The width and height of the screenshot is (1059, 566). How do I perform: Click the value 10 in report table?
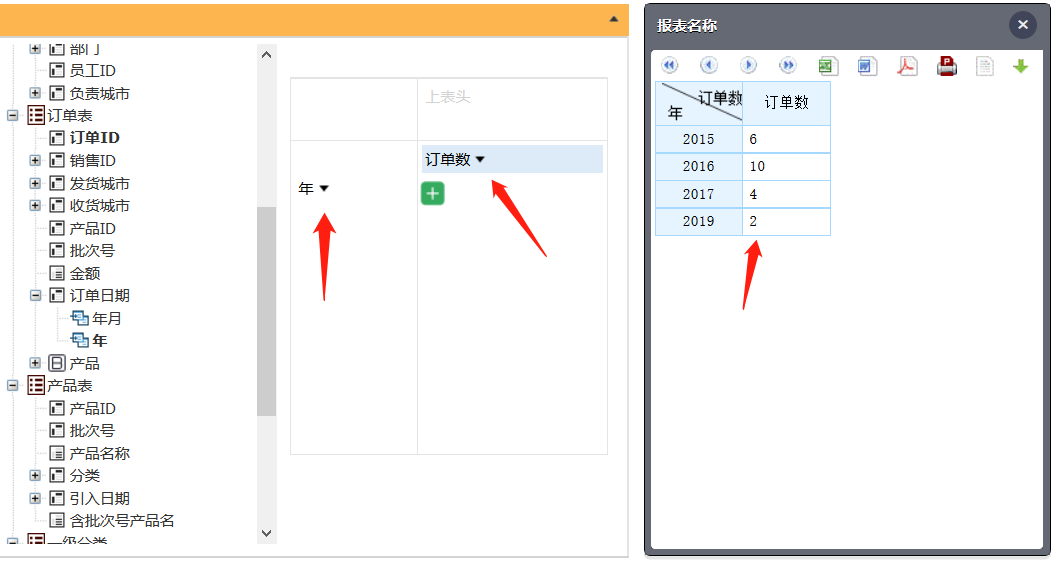pos(757,167)
